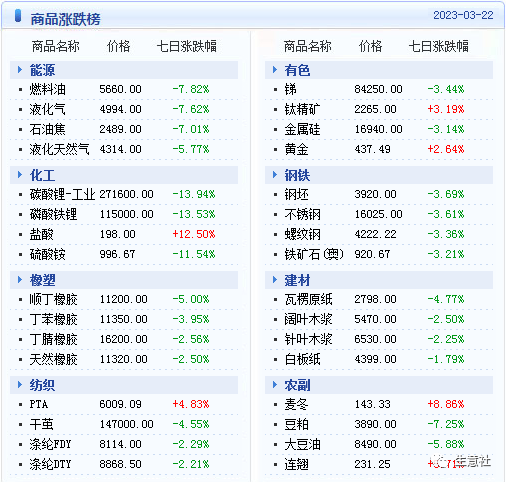Select the 大豆油 commodity name
Screen dimensions: 506x482
tap(302, 444)
